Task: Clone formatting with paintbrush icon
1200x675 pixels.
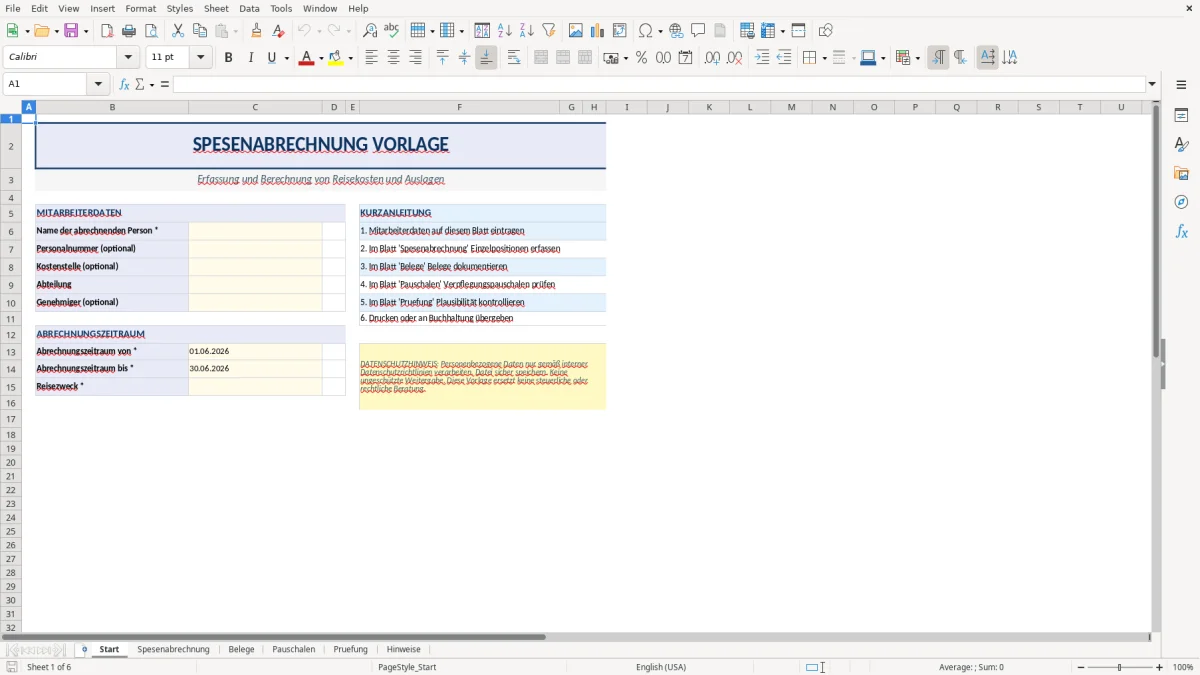Action: click(x=256, y=31)
